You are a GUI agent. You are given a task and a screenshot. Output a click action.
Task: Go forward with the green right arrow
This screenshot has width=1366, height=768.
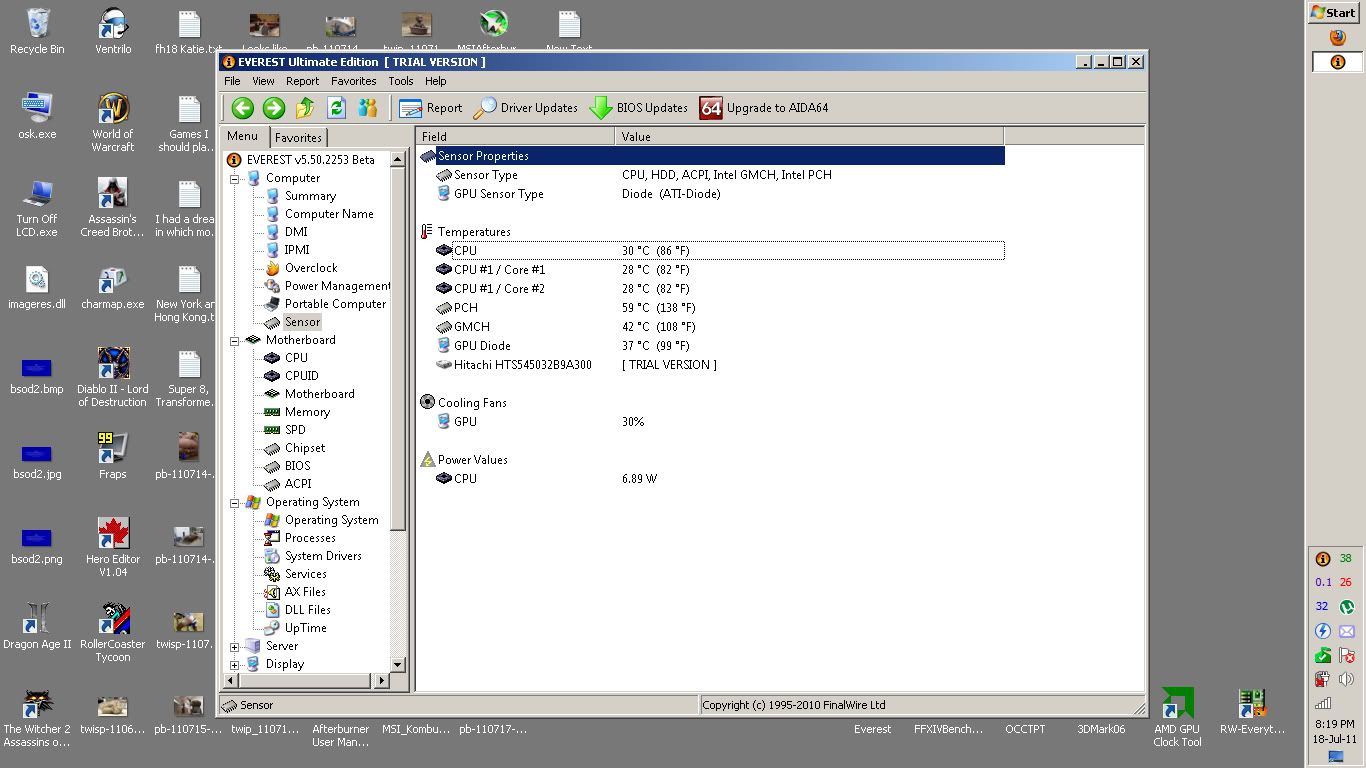[274, 108]
